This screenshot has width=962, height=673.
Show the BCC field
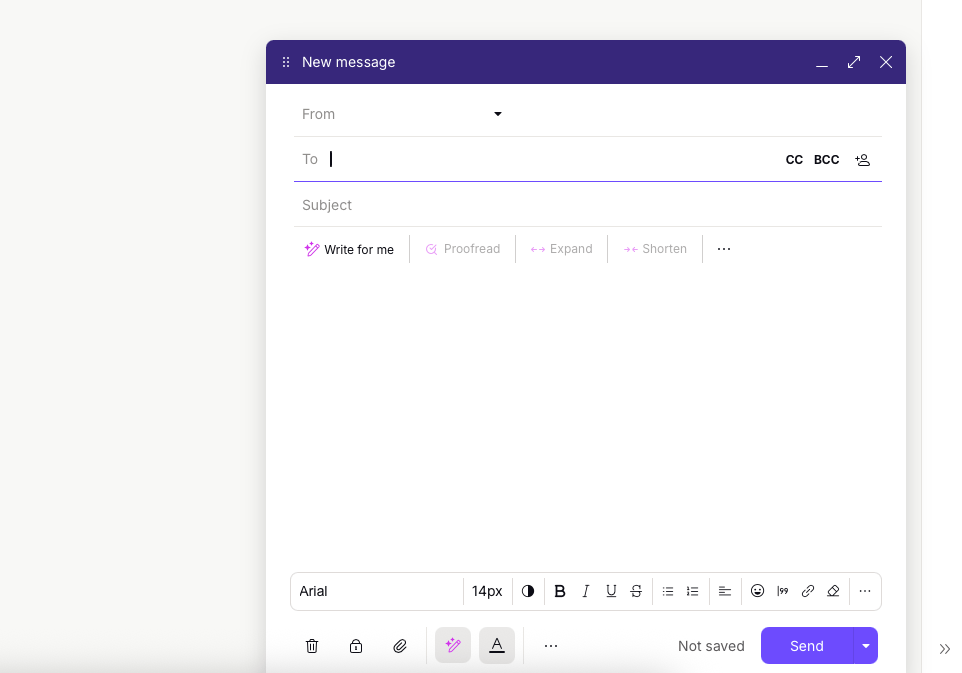[x=826, y=160]
